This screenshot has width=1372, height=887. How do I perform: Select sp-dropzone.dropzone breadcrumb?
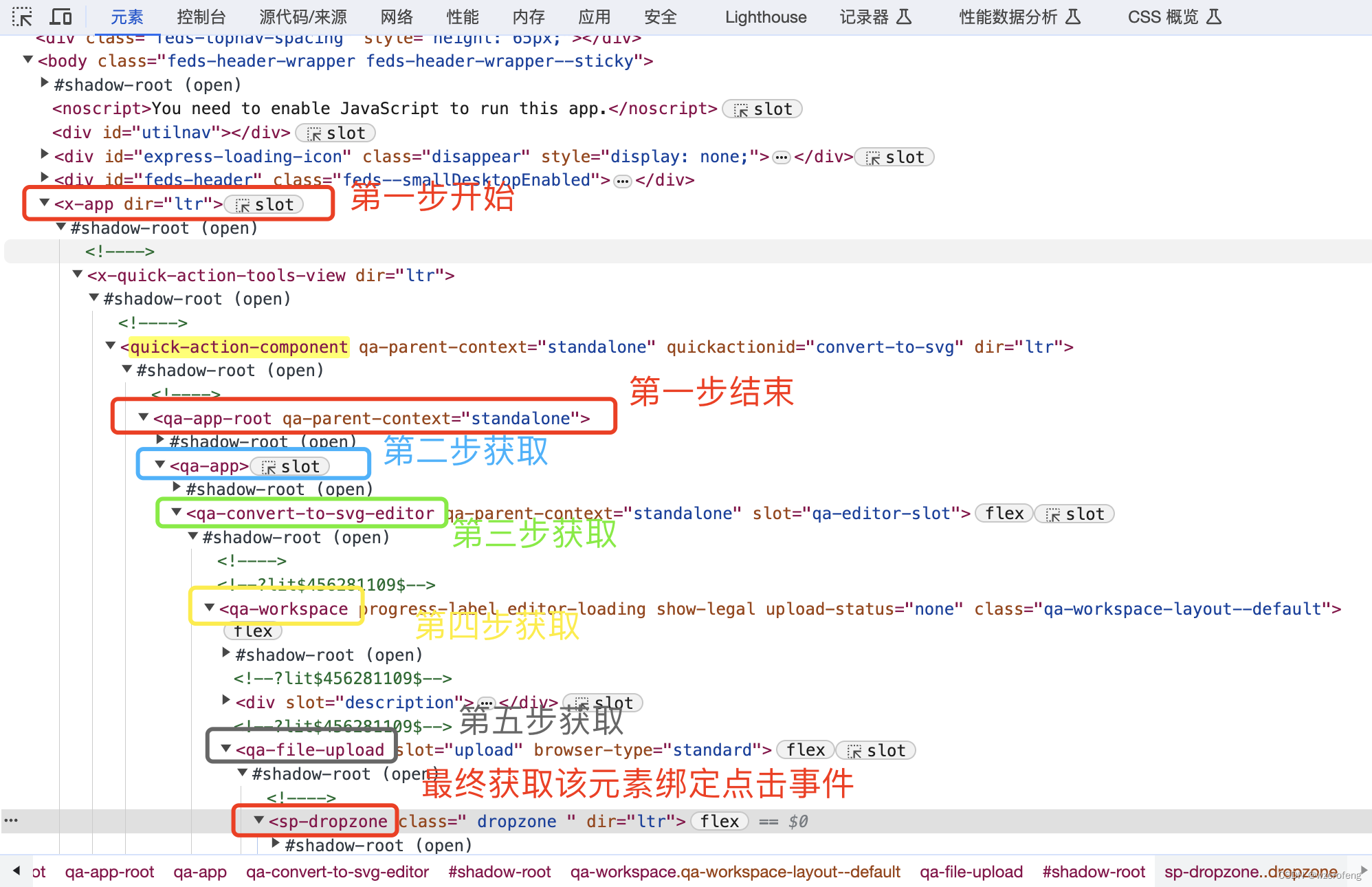click(1251, 872)
